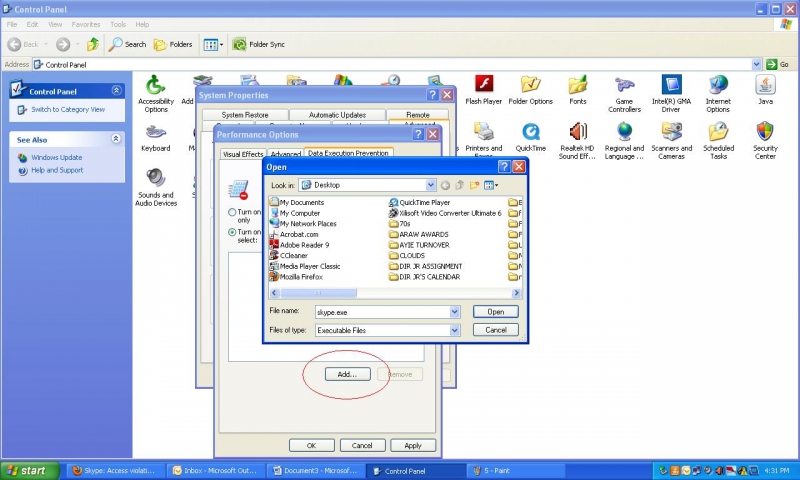
Task: Expand the Look in Desktop dropdown
Action: pos(431,185)
